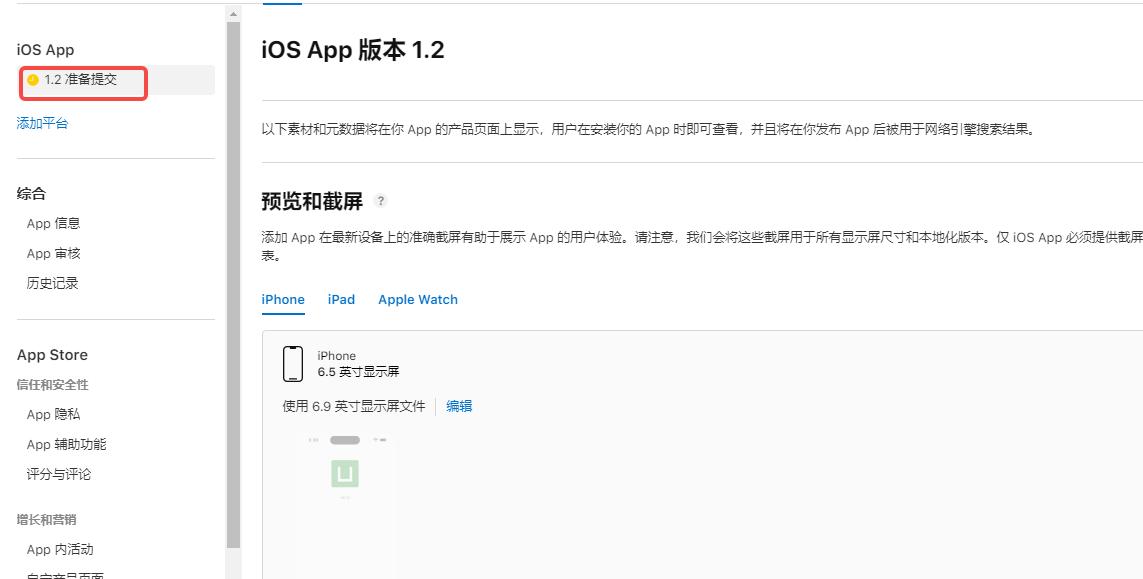Open 历史记录 in the sidebar
Image resolution: width=1143 pixels, height=579 pixels.
coord(53,284)
